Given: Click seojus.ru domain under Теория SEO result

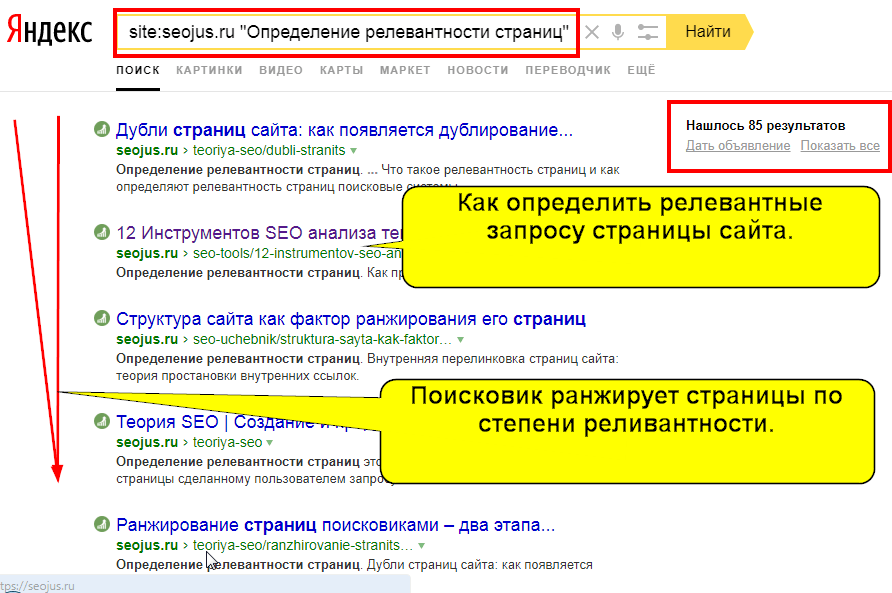Looking at the screenshot, I should tap(147, 442).
